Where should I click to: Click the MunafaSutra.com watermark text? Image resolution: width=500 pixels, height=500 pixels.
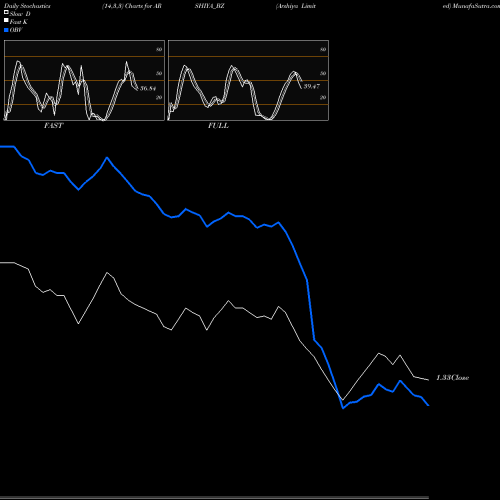(x=476, y=6)
